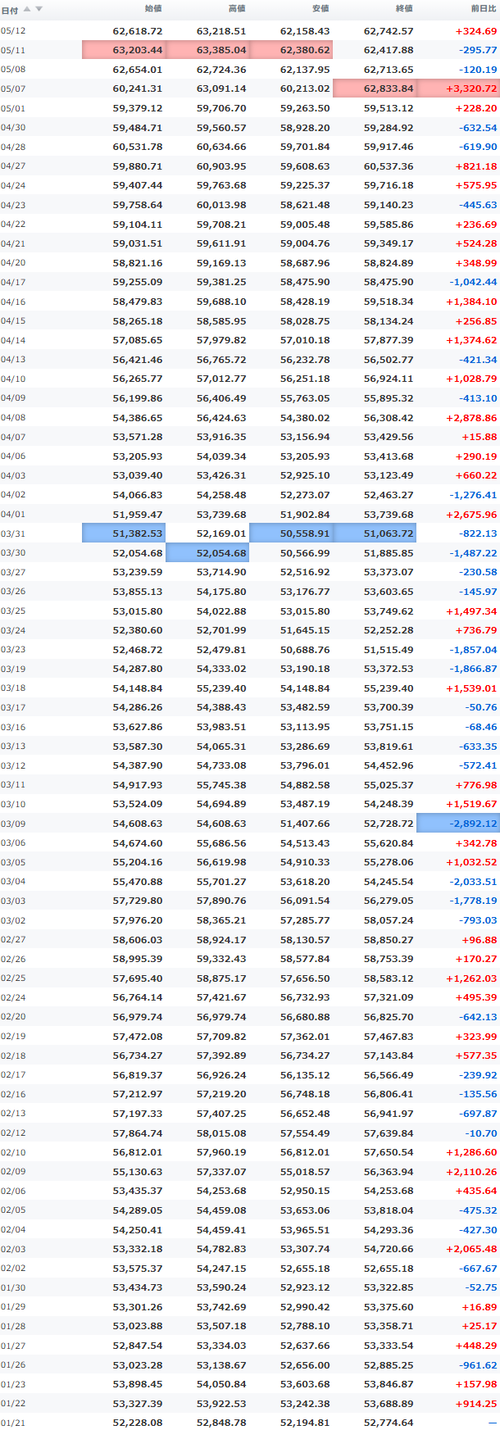Select the closing value 52,774.64

[389, 1422]
